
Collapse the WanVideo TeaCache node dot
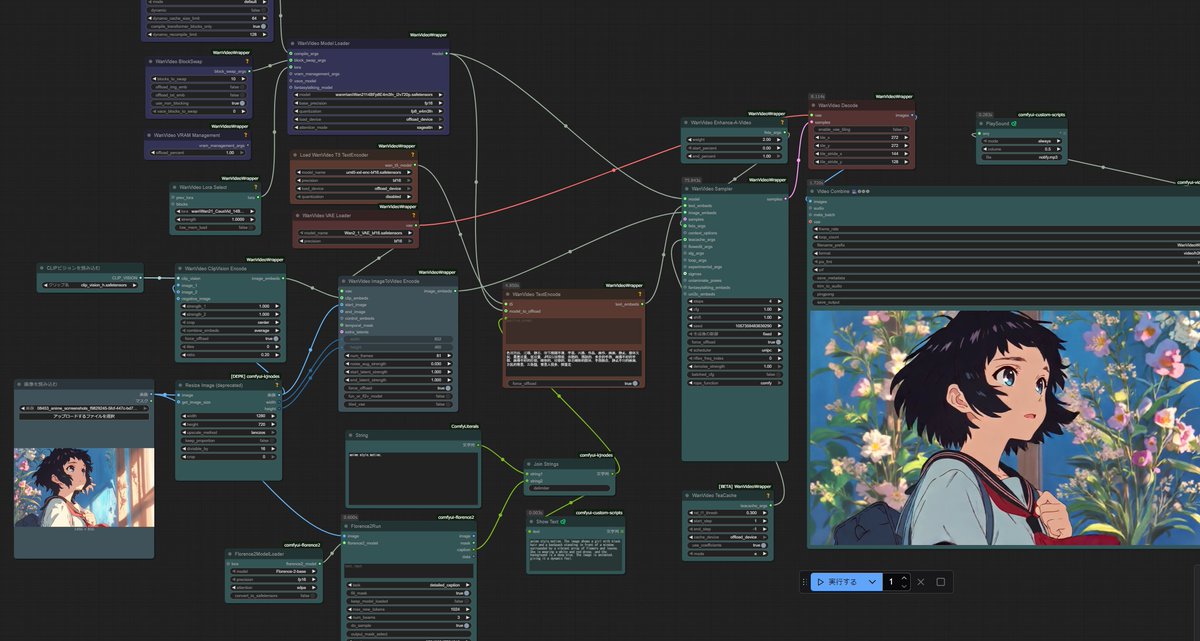click(x=688, y=494)
